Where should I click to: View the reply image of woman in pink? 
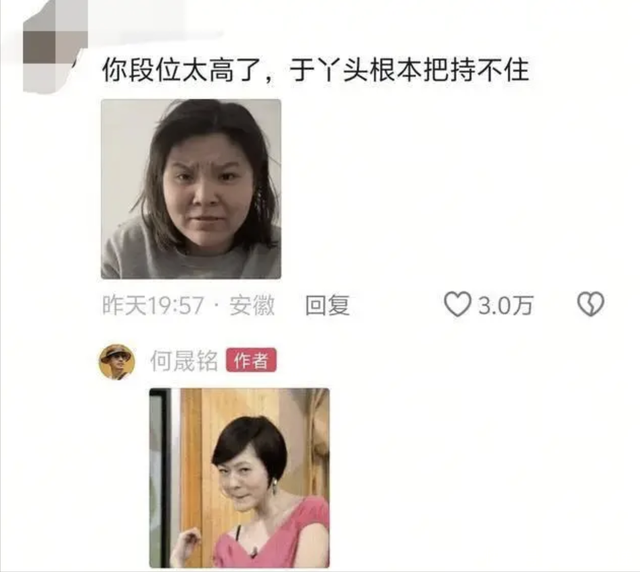tap(240, 478)
